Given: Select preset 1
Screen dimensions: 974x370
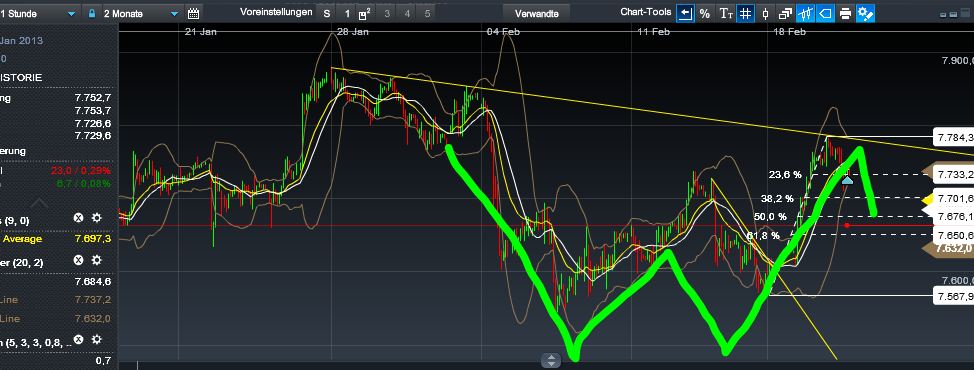Looking at the screenshot, I should tap(347, 13).
